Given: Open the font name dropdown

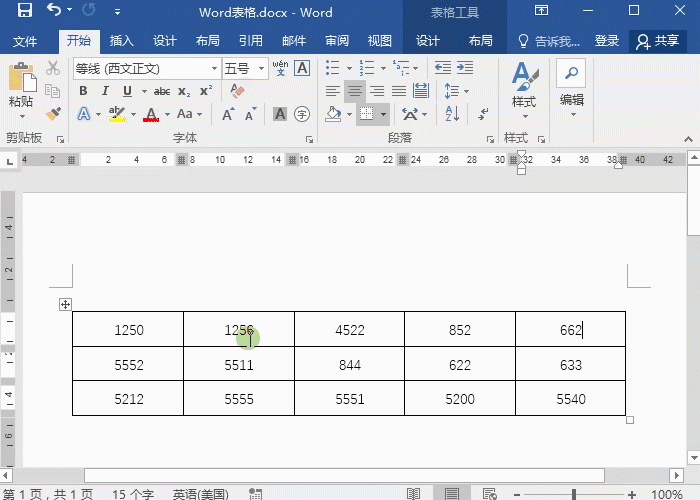Looking at the screenshot, I should (215, 69).
